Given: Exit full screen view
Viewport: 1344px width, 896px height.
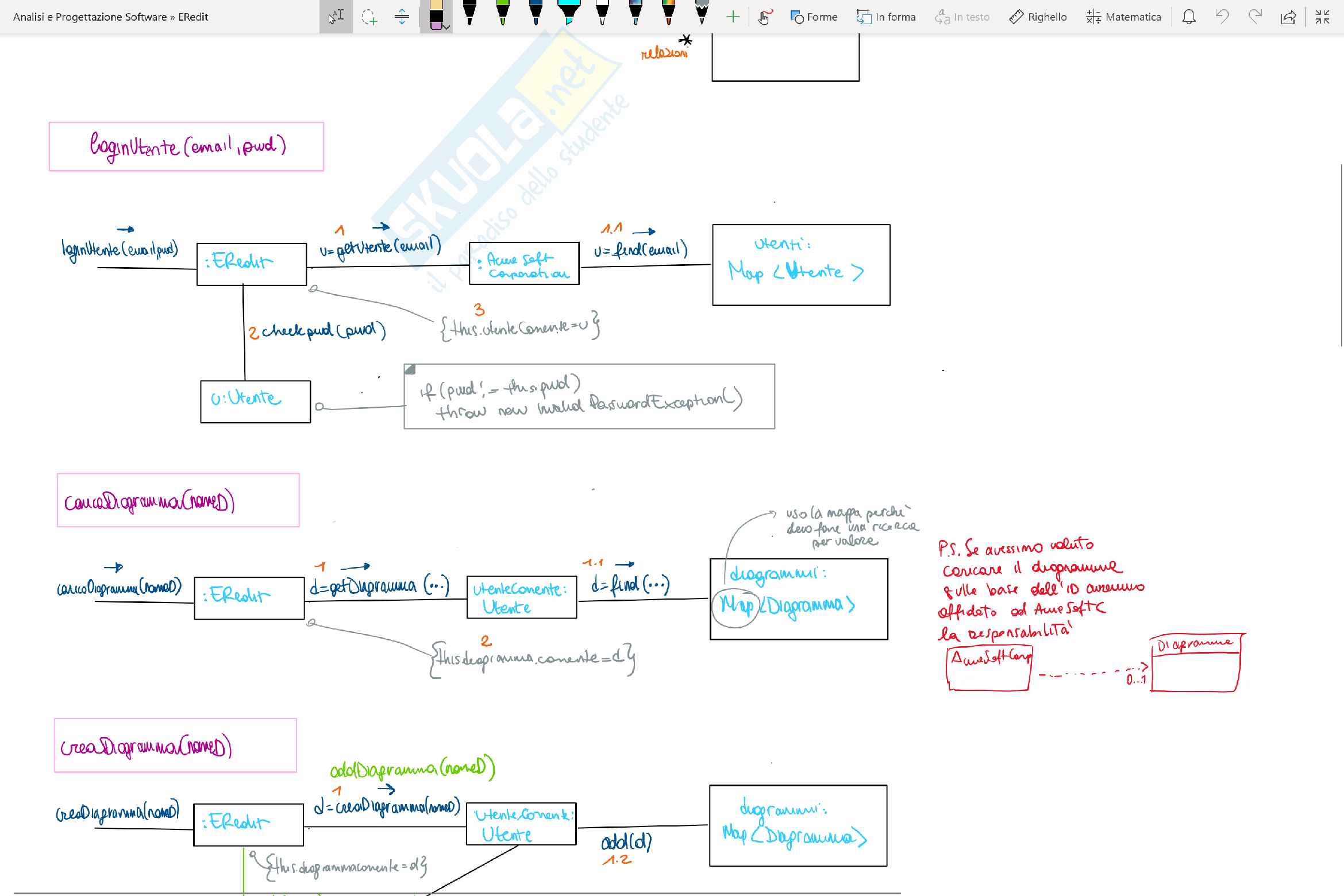Looking at the screenshot, I should (1322, 17).
